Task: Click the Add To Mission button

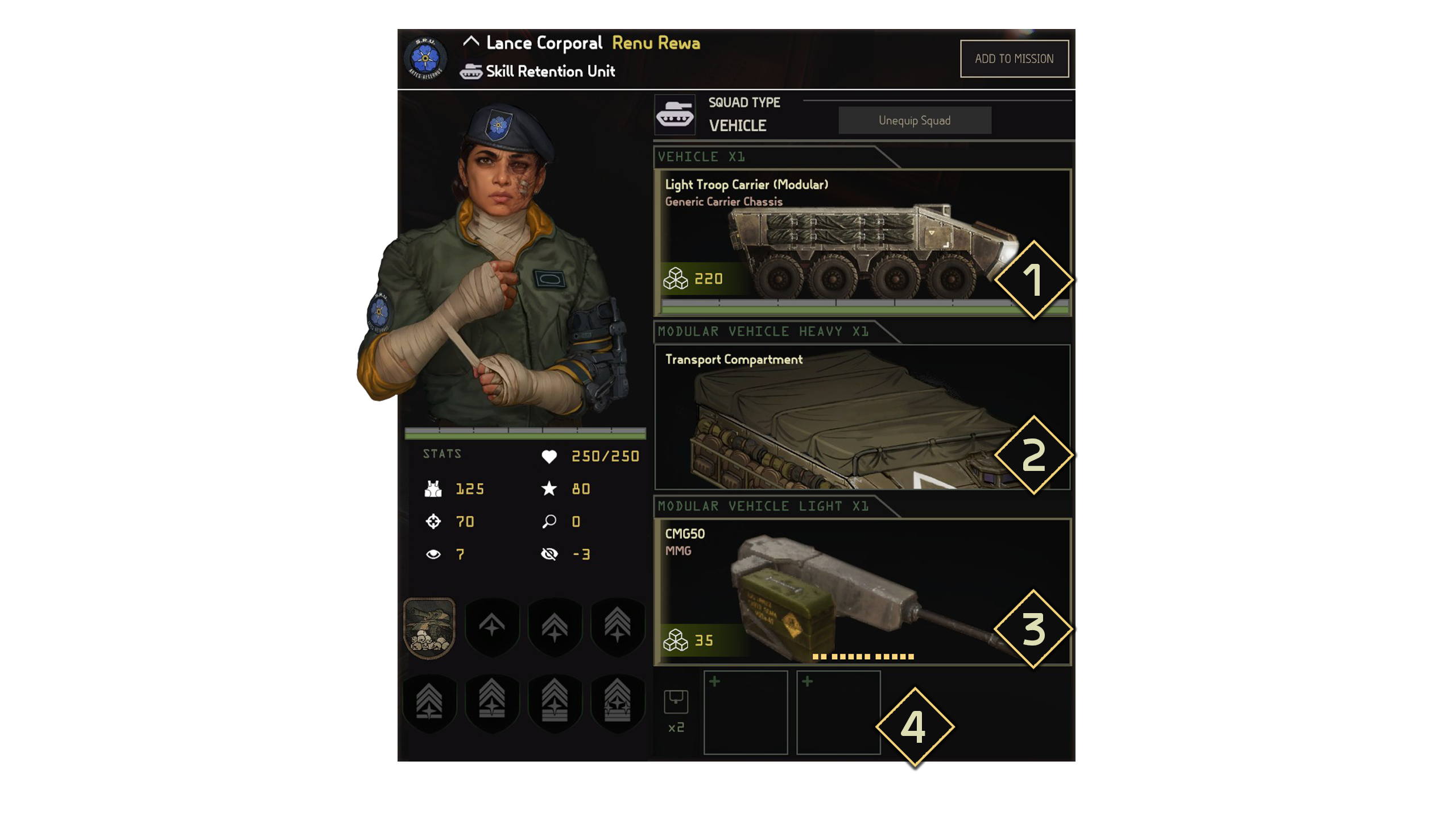Action: click(x=1014, y=59)
